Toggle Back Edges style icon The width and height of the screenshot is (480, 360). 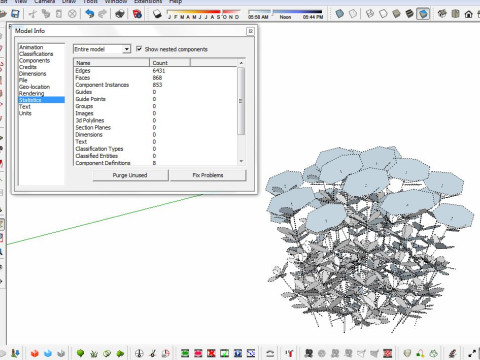353,14
